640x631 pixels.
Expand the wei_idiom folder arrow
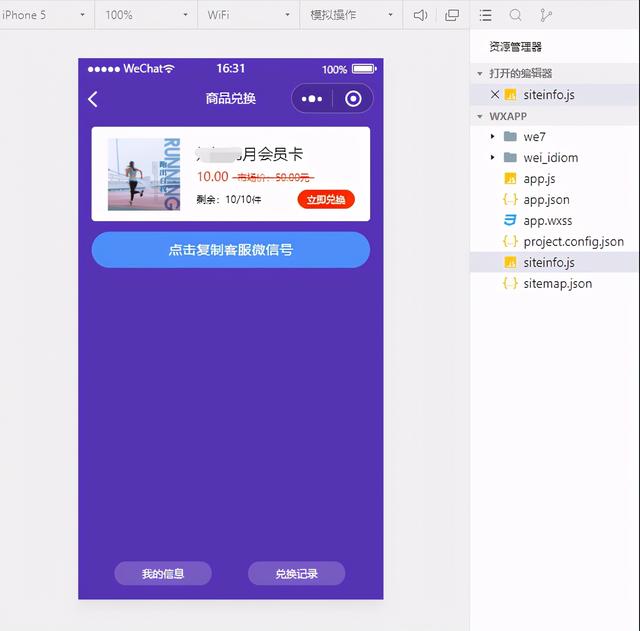[493, 157]
